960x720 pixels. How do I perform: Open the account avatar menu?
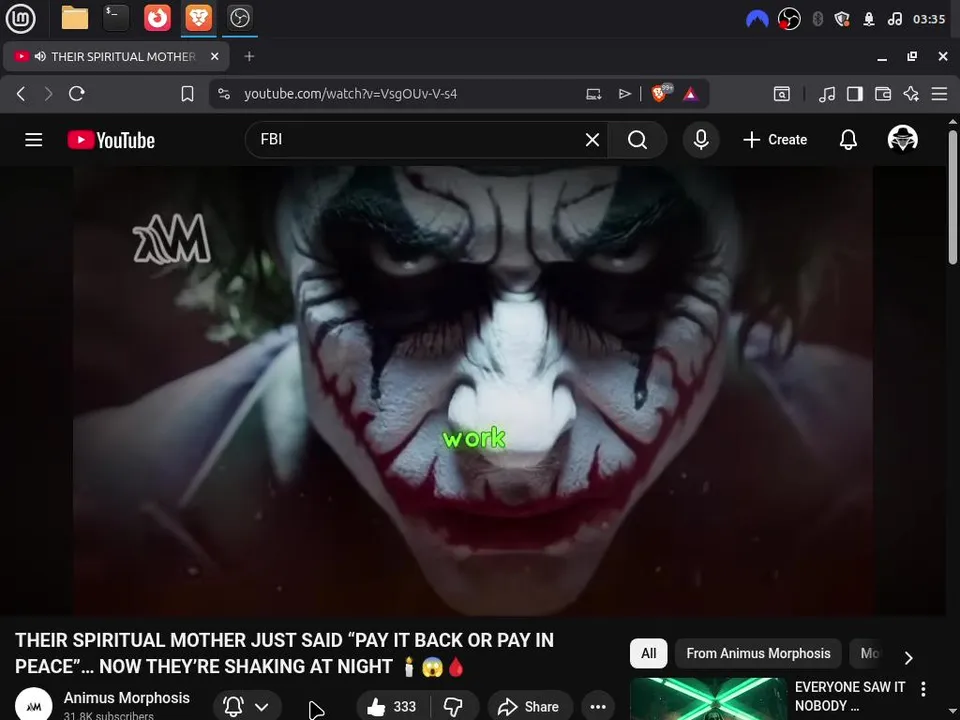point(902,139)
